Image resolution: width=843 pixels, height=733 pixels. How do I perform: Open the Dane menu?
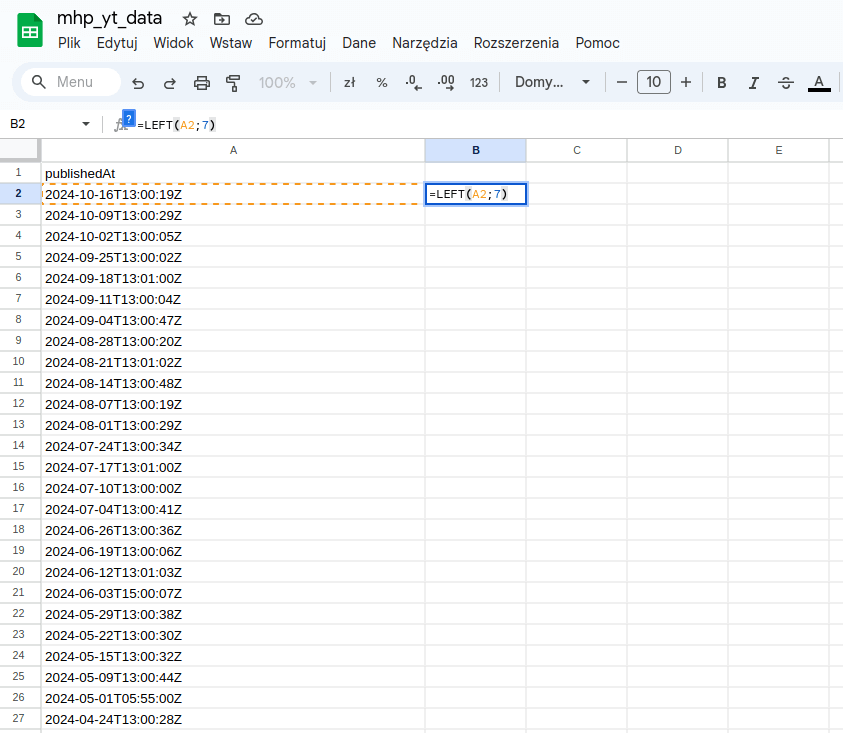tap(359, 43)
